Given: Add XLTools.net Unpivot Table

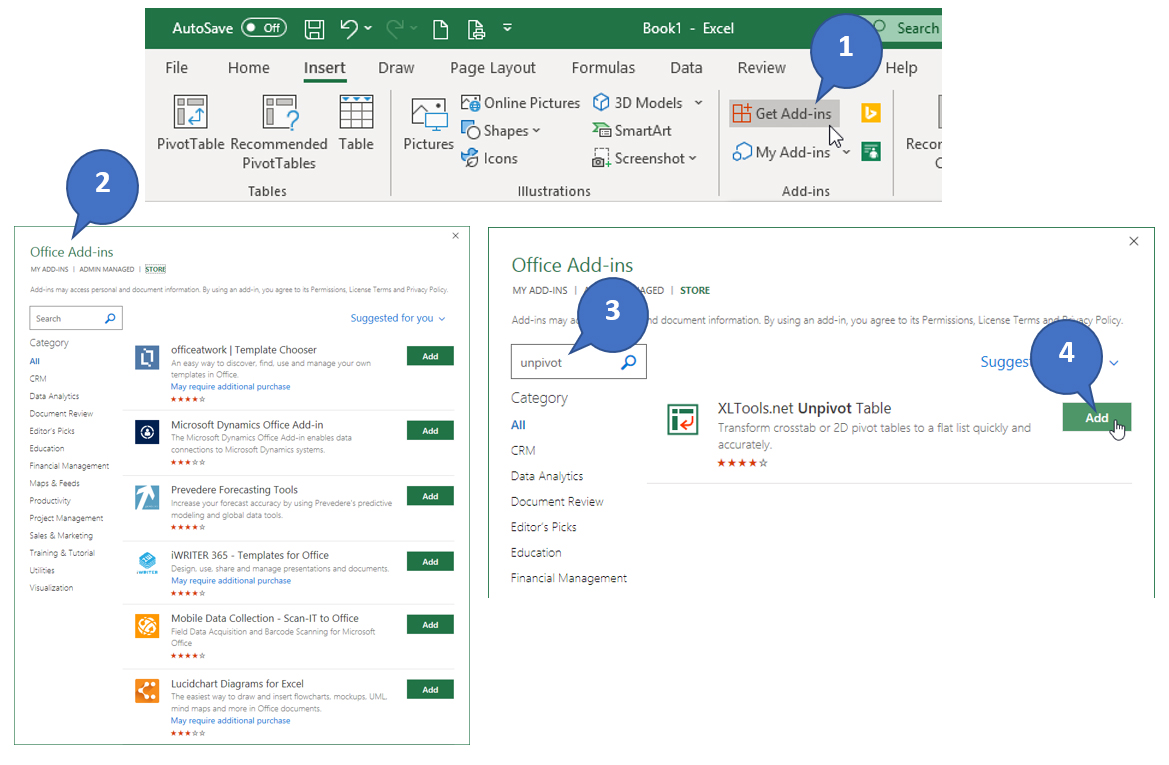Looking at the screenshot, I should (x=1097, y=418).
